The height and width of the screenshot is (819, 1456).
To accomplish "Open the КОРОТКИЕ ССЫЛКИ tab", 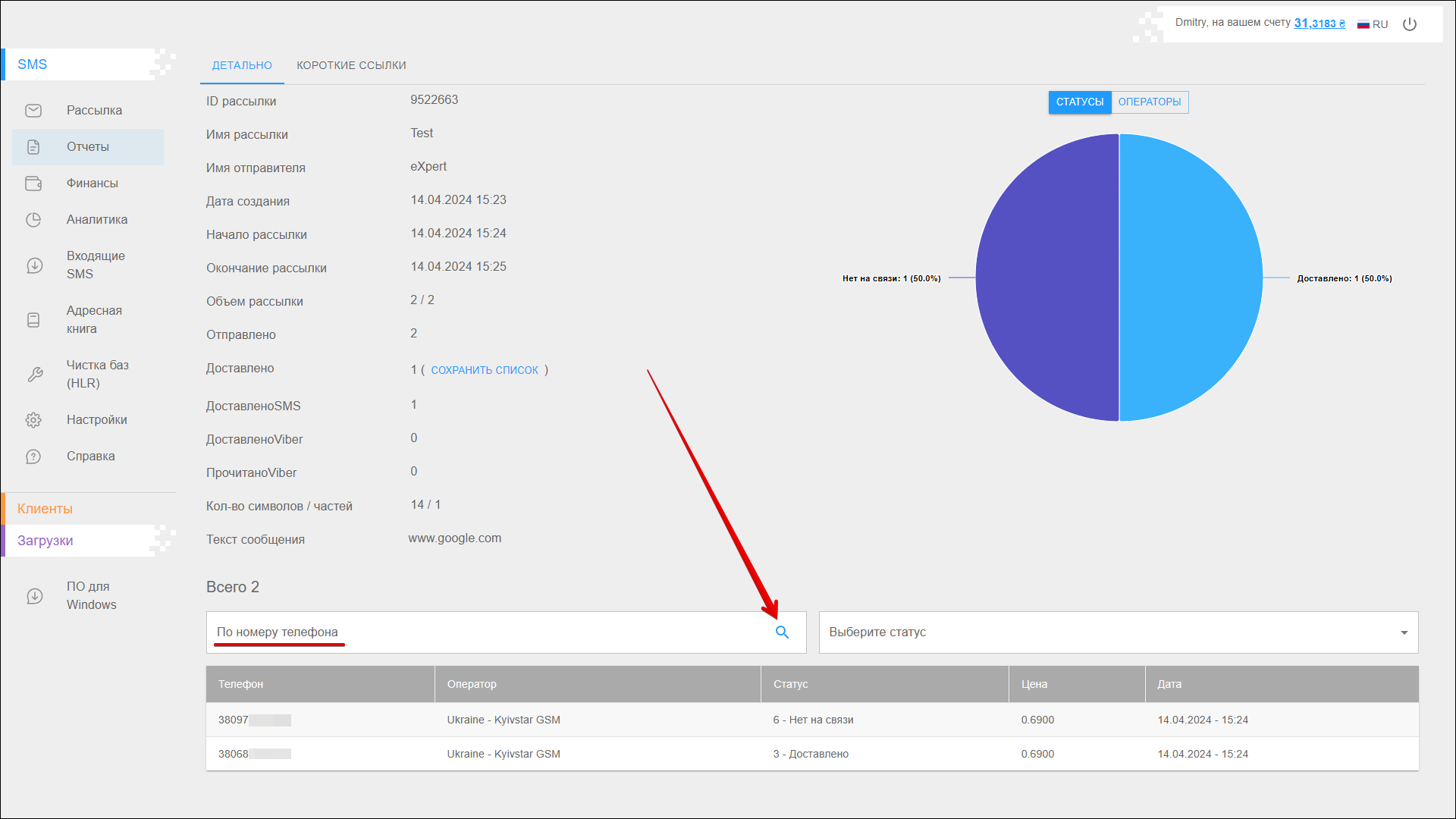I will 351,65.
